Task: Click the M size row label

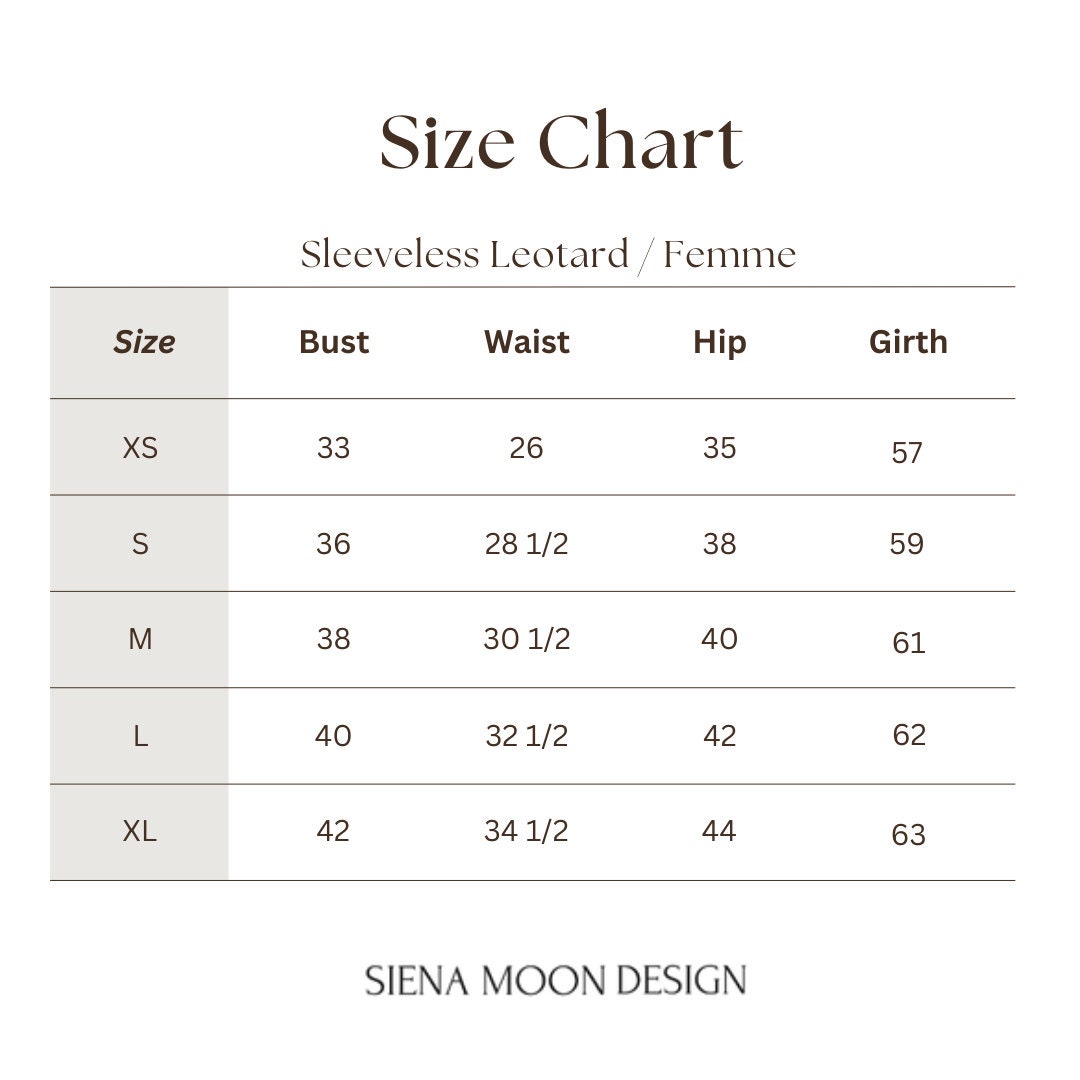Action: click(141, 639)
